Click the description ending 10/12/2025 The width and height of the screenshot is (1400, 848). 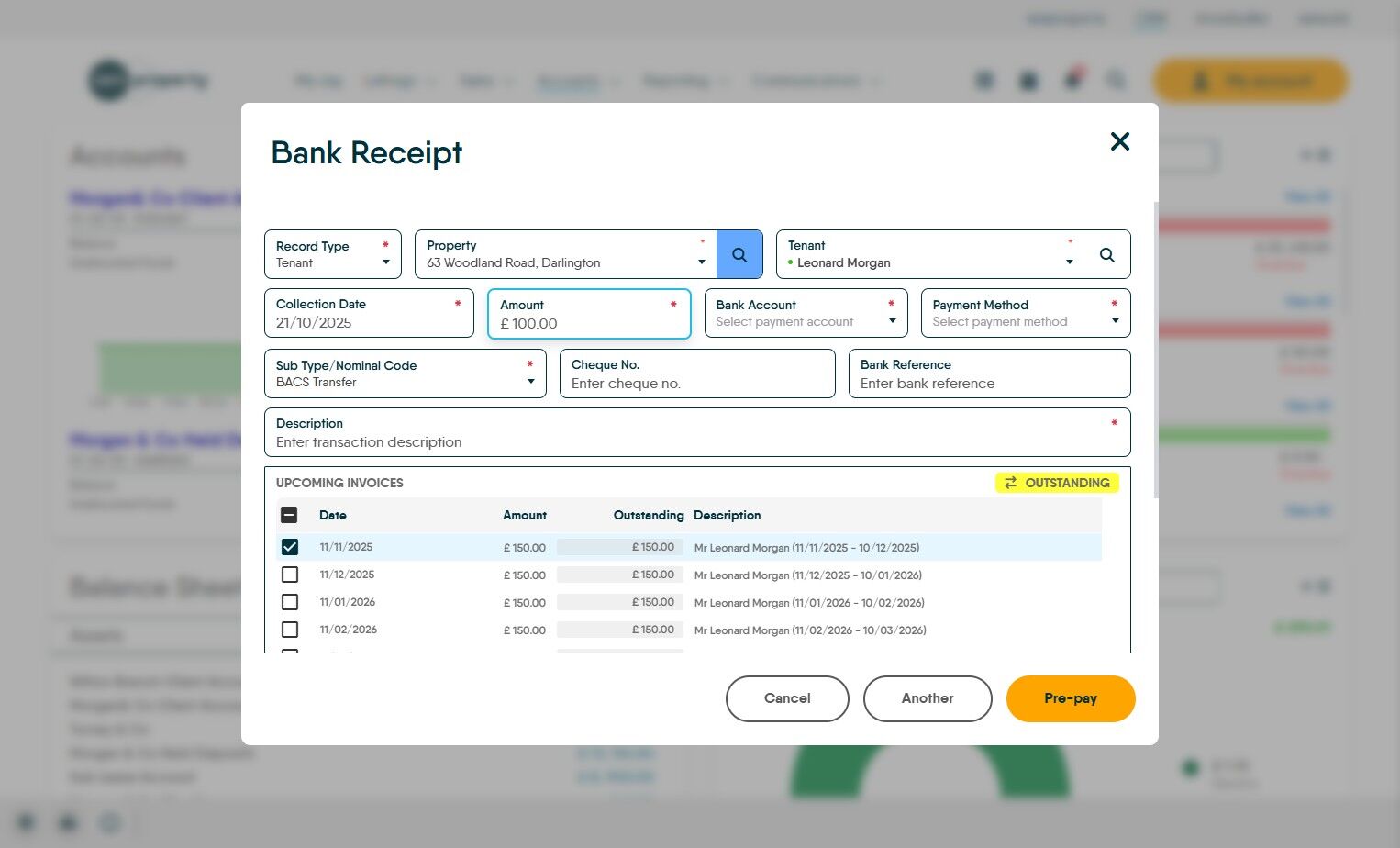pyautogui.click(x=806, y=548)
